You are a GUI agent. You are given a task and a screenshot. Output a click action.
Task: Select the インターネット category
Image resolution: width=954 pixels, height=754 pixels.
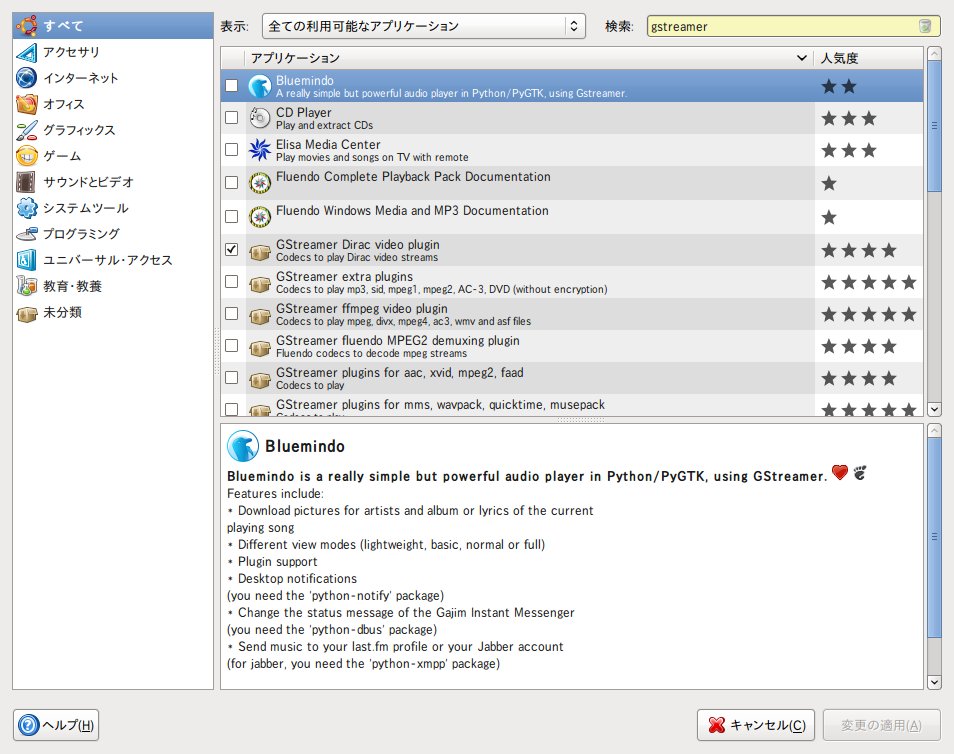pos(113,78)
